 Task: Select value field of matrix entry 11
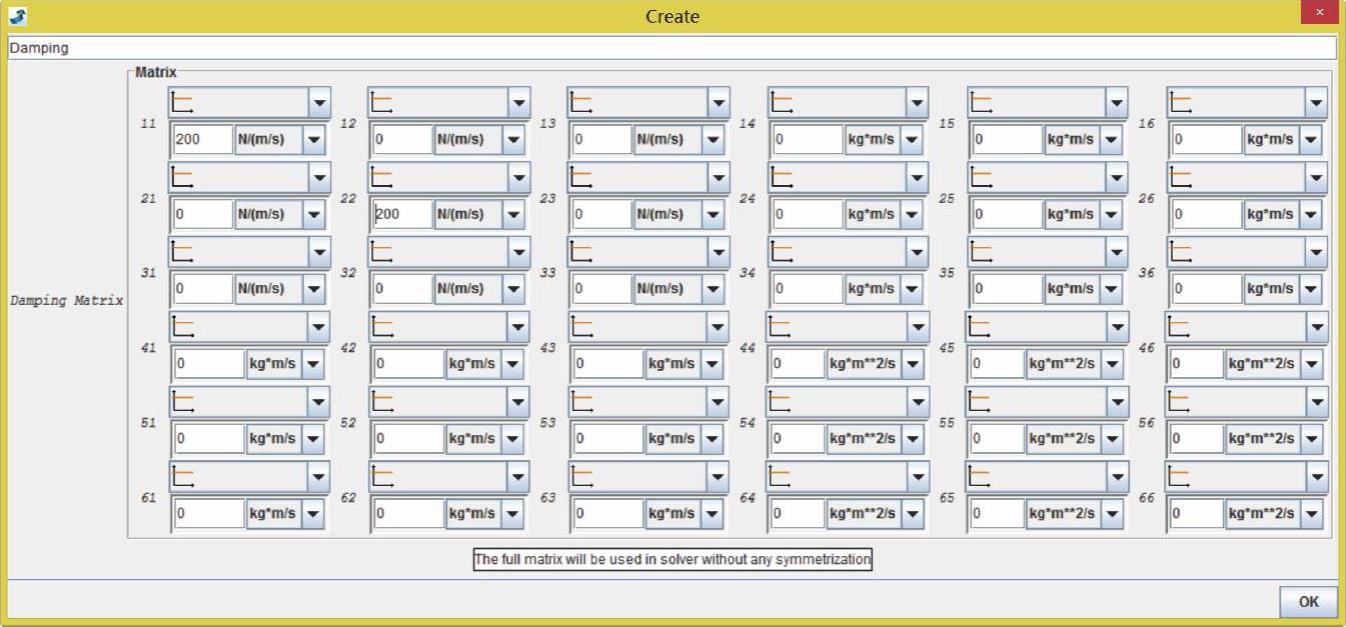(203, 140)
